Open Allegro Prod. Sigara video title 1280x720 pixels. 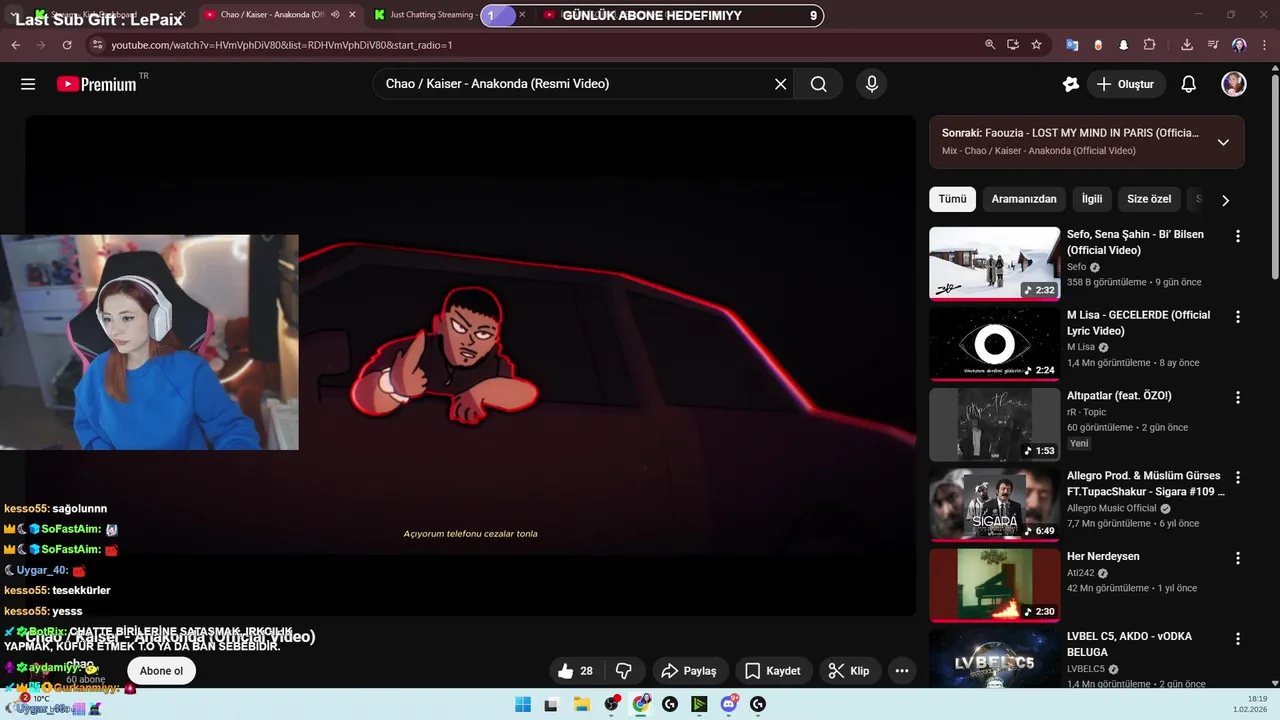(x=1146, y=484)
